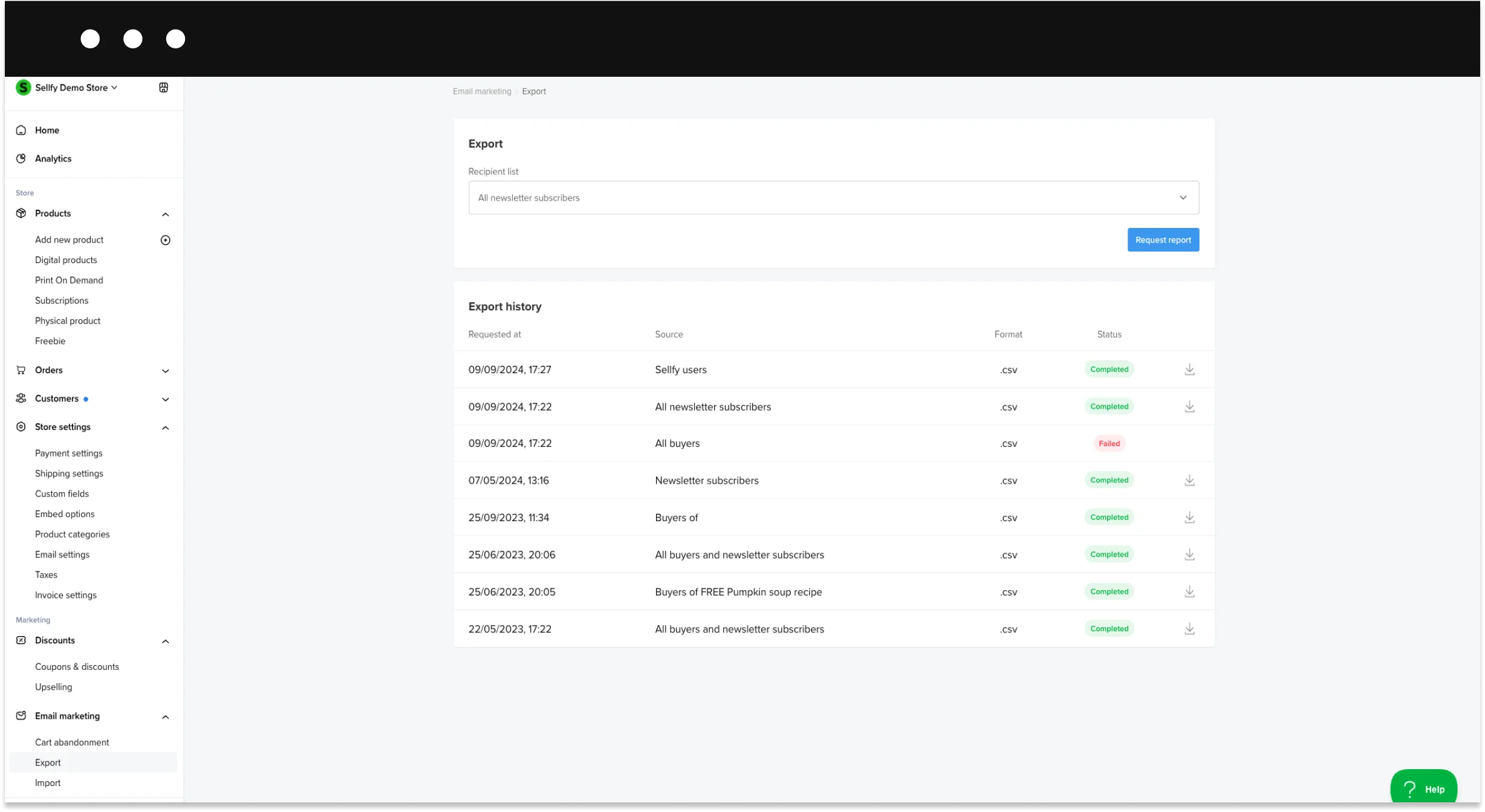Collapse the Store settings section chevron

[166, 427]
